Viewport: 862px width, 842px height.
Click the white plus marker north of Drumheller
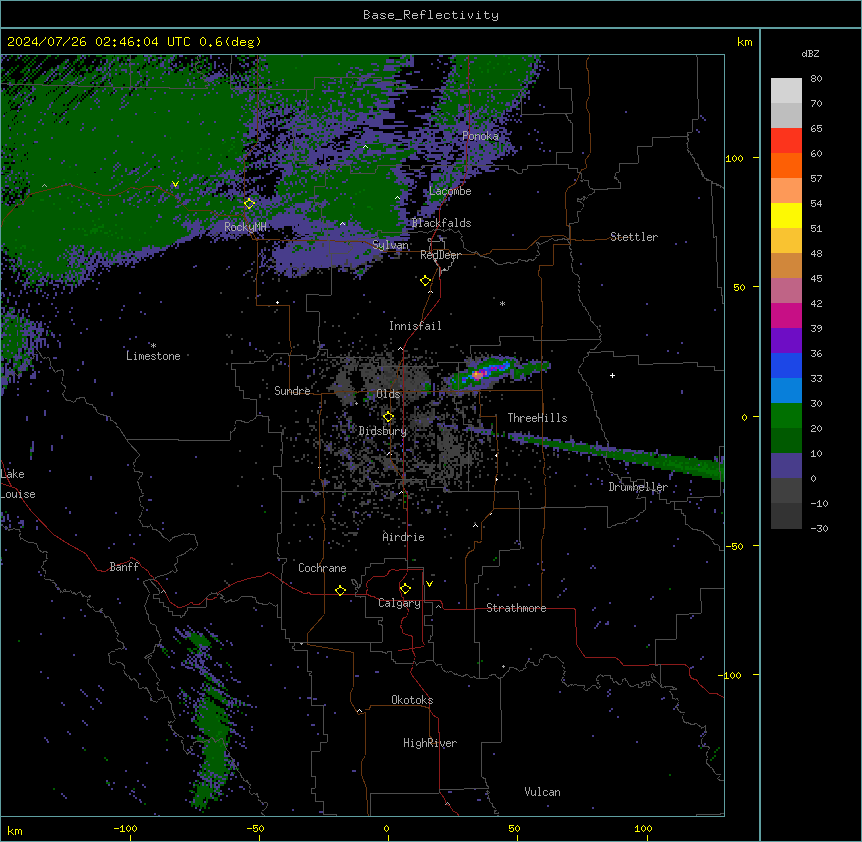pos(612,375)
